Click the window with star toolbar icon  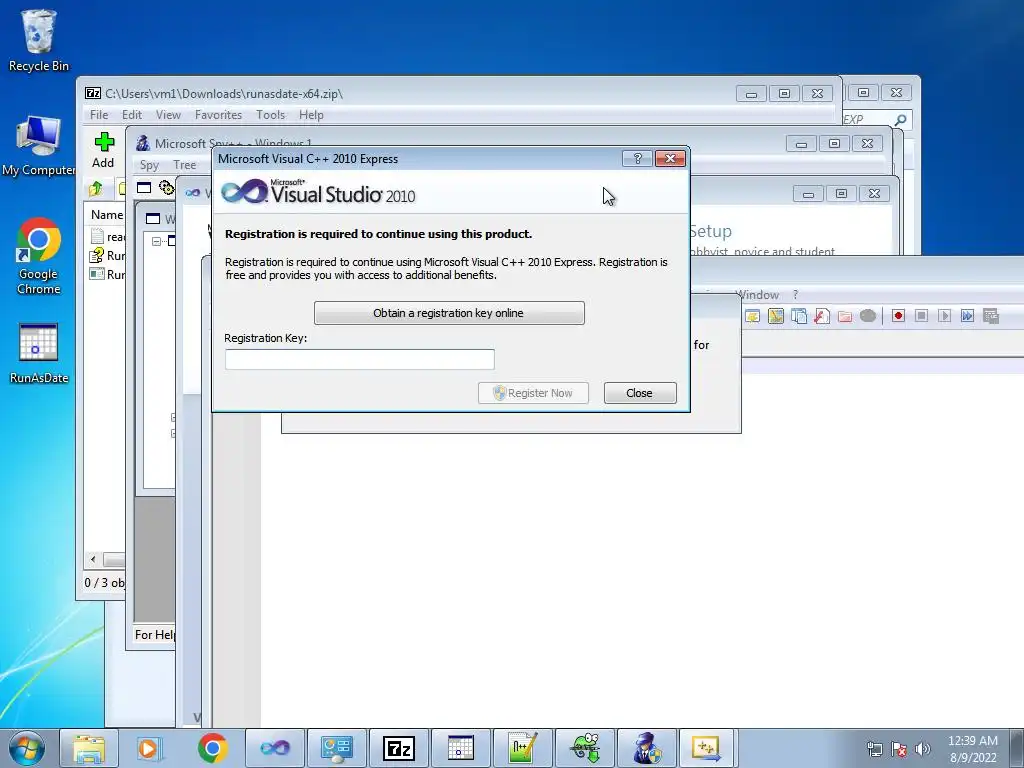[x=752, y=317]
